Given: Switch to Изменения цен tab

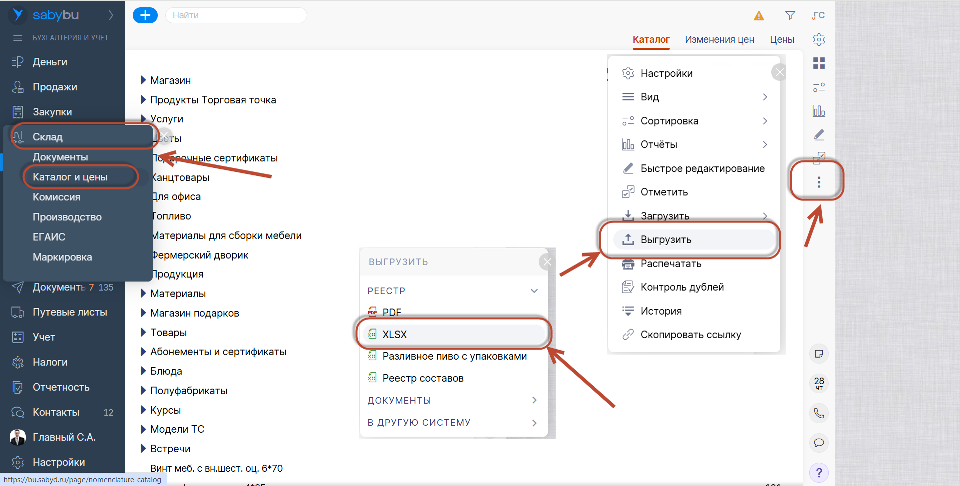Looking at the screenshot, I should tap(719, 40).
